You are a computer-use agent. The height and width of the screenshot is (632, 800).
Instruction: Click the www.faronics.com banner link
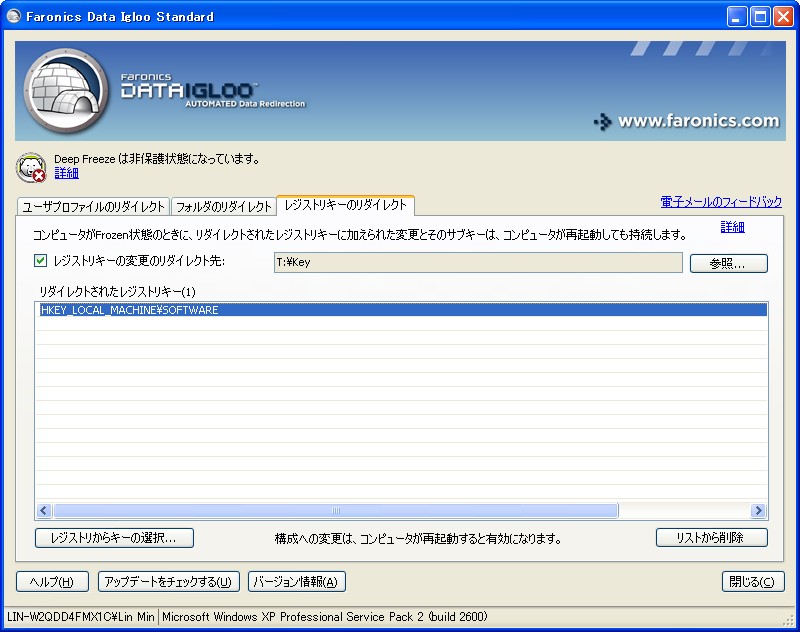click(687, 121)
